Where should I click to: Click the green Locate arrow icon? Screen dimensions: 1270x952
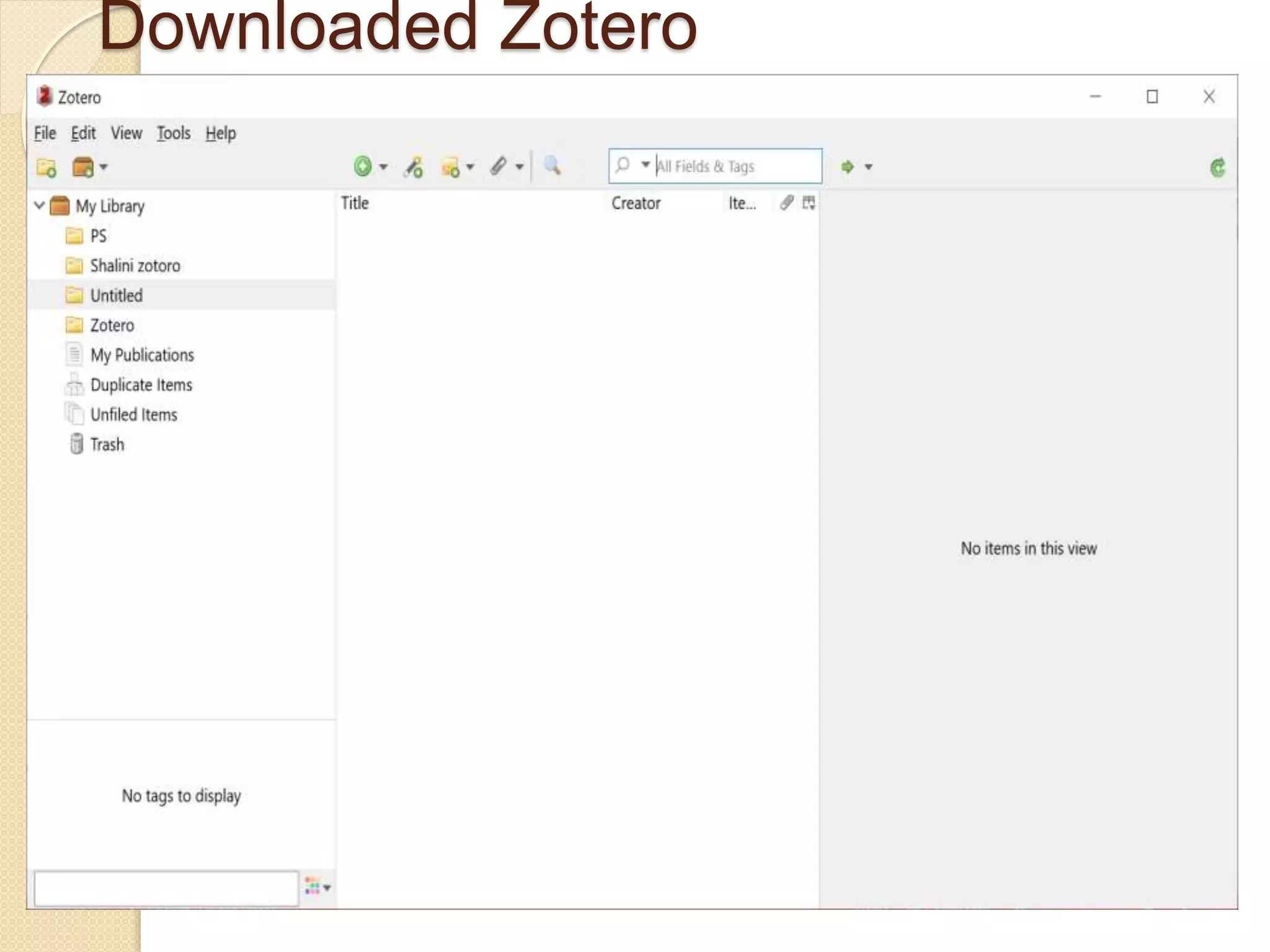tap(847, 167)
